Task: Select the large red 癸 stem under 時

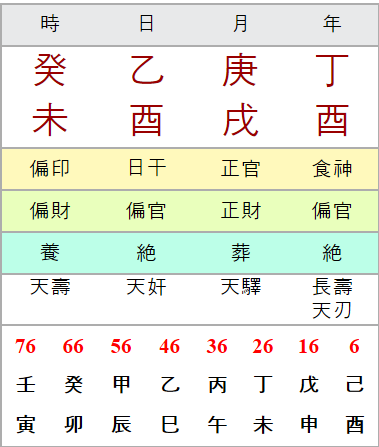Action: tap(50, 70)
